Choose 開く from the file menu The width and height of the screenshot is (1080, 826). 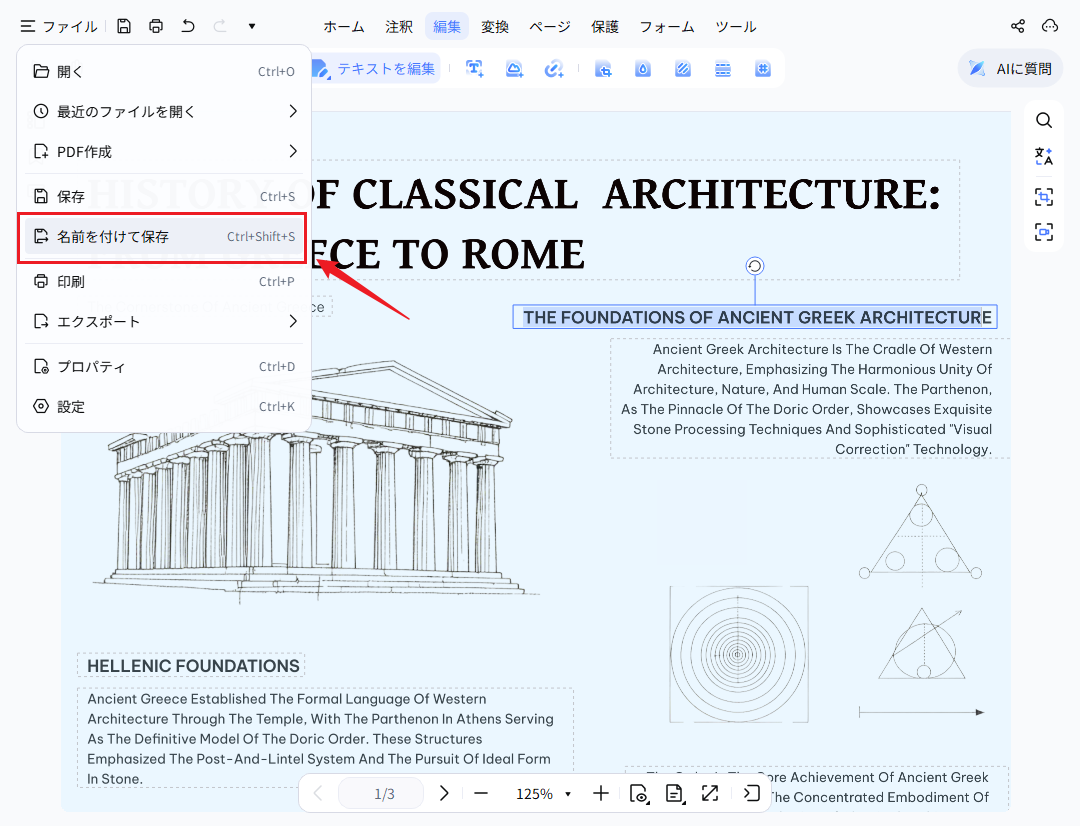164,72
